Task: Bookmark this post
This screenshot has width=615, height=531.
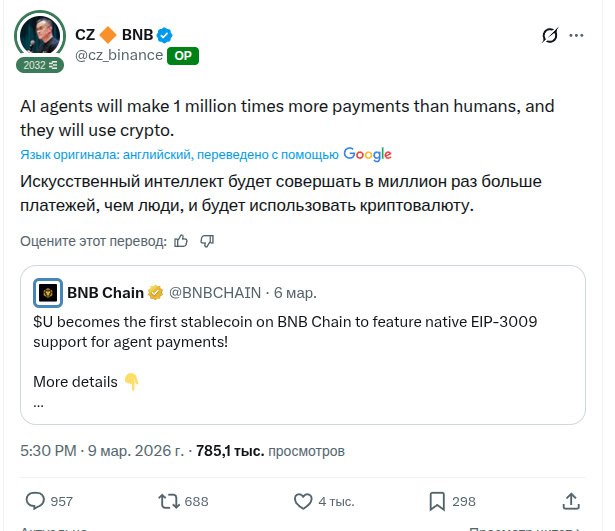Action: coord(437,500)
